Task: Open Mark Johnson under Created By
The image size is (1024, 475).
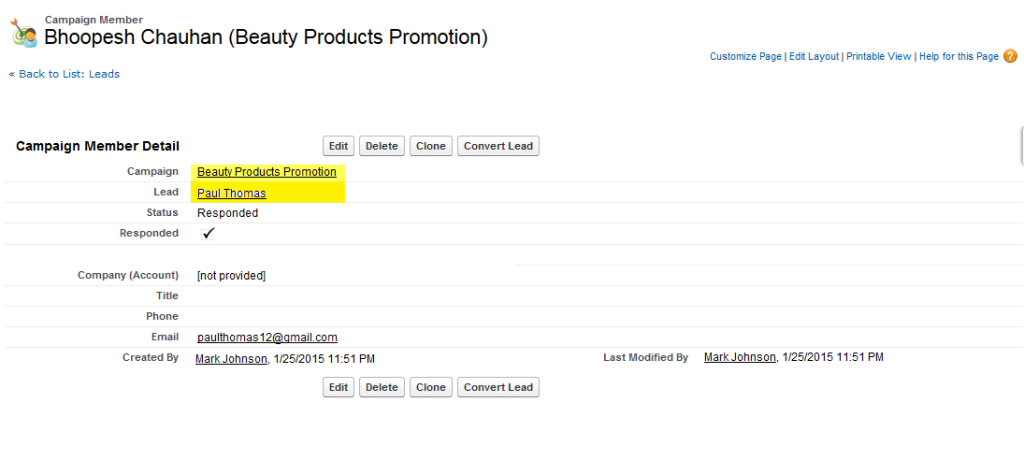Action: pos(231,358)
